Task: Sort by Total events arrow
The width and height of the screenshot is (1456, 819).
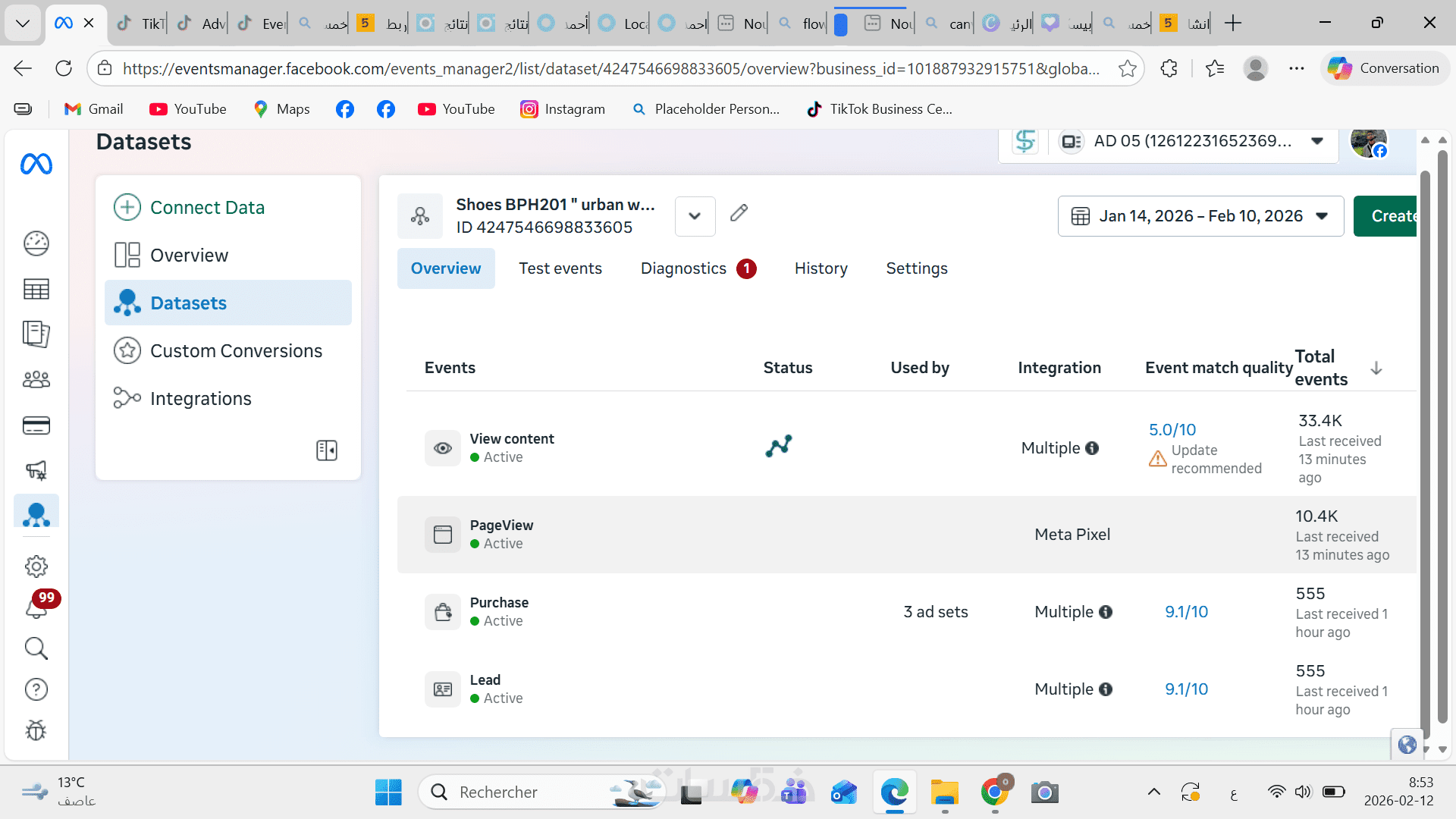Action: point(1376,369)
